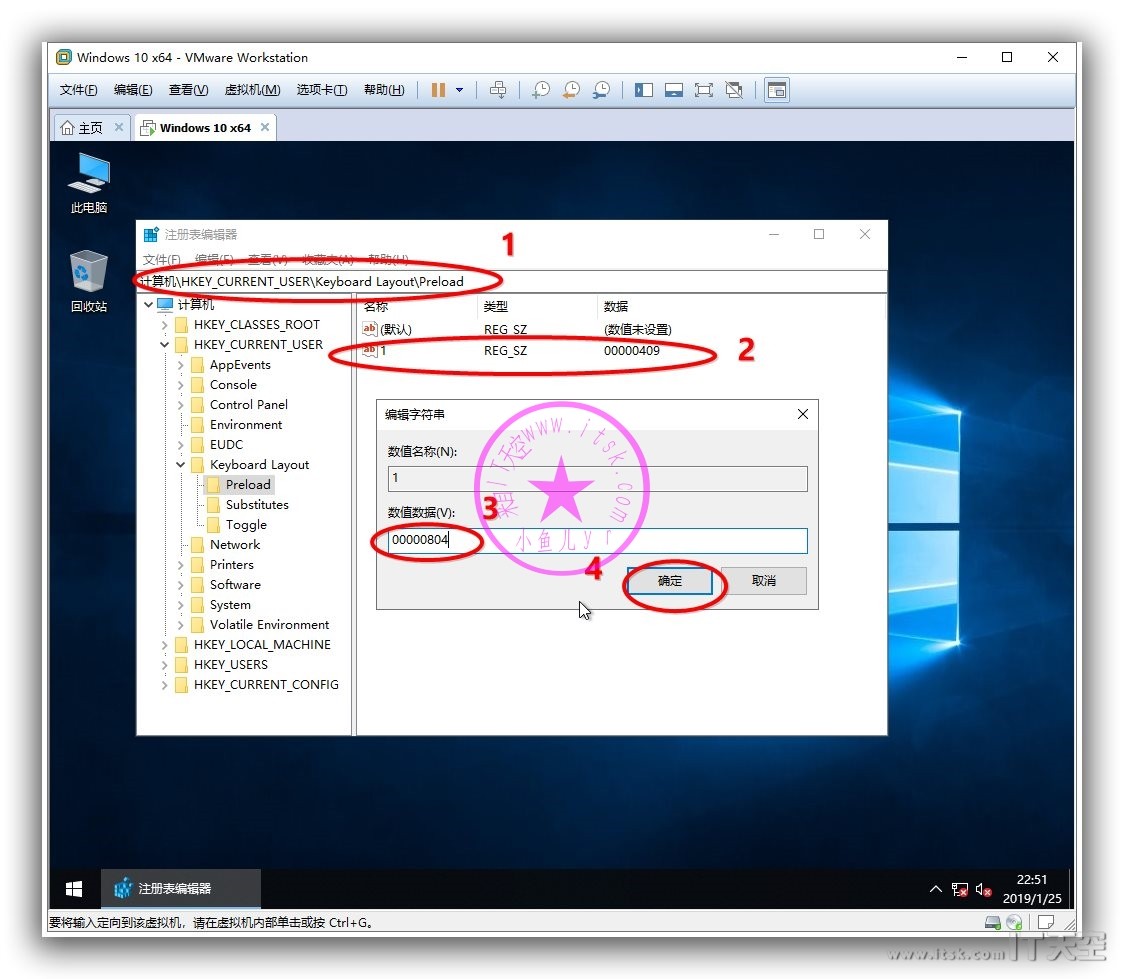Click the network tray icon

tap(959, 890)
